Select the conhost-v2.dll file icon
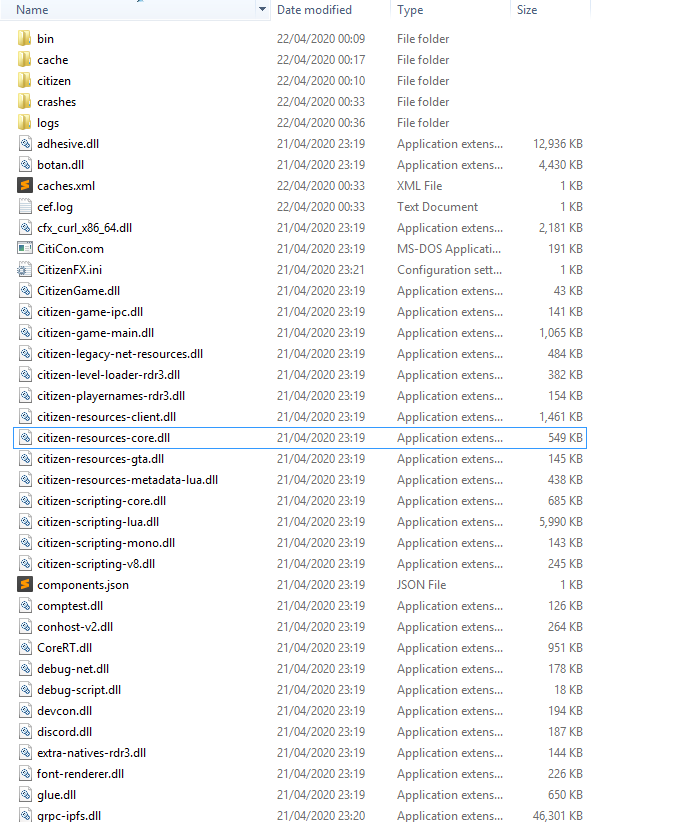 click(x=25, y=626)
